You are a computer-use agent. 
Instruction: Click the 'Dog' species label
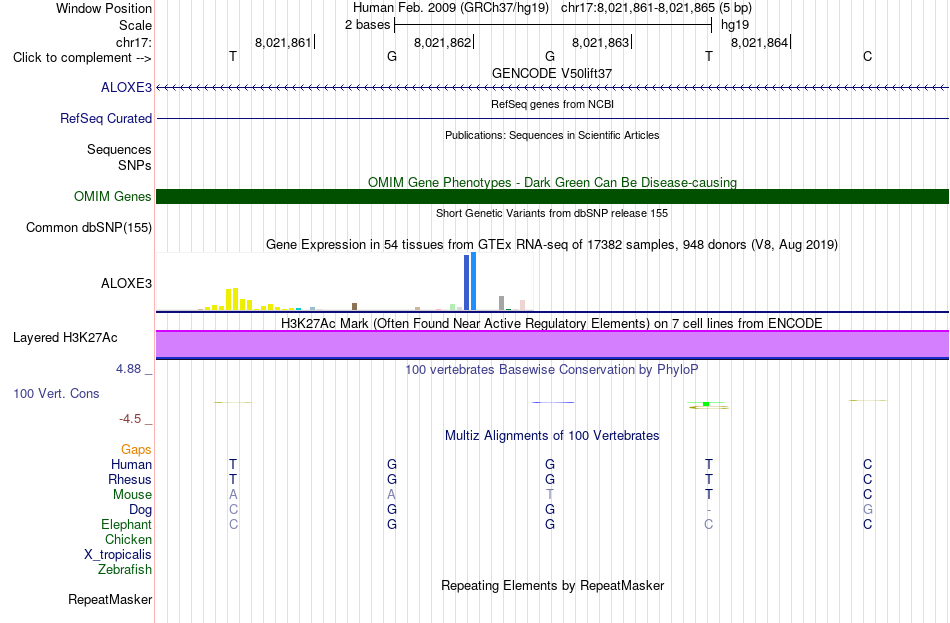point(140,510)
